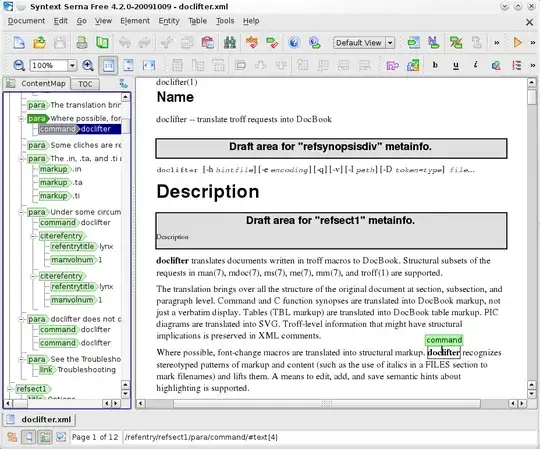Click the refsynopsisdiv metainfo draft area
The image size is (540, 449).
pyautogui.click(x=331, y=148)
